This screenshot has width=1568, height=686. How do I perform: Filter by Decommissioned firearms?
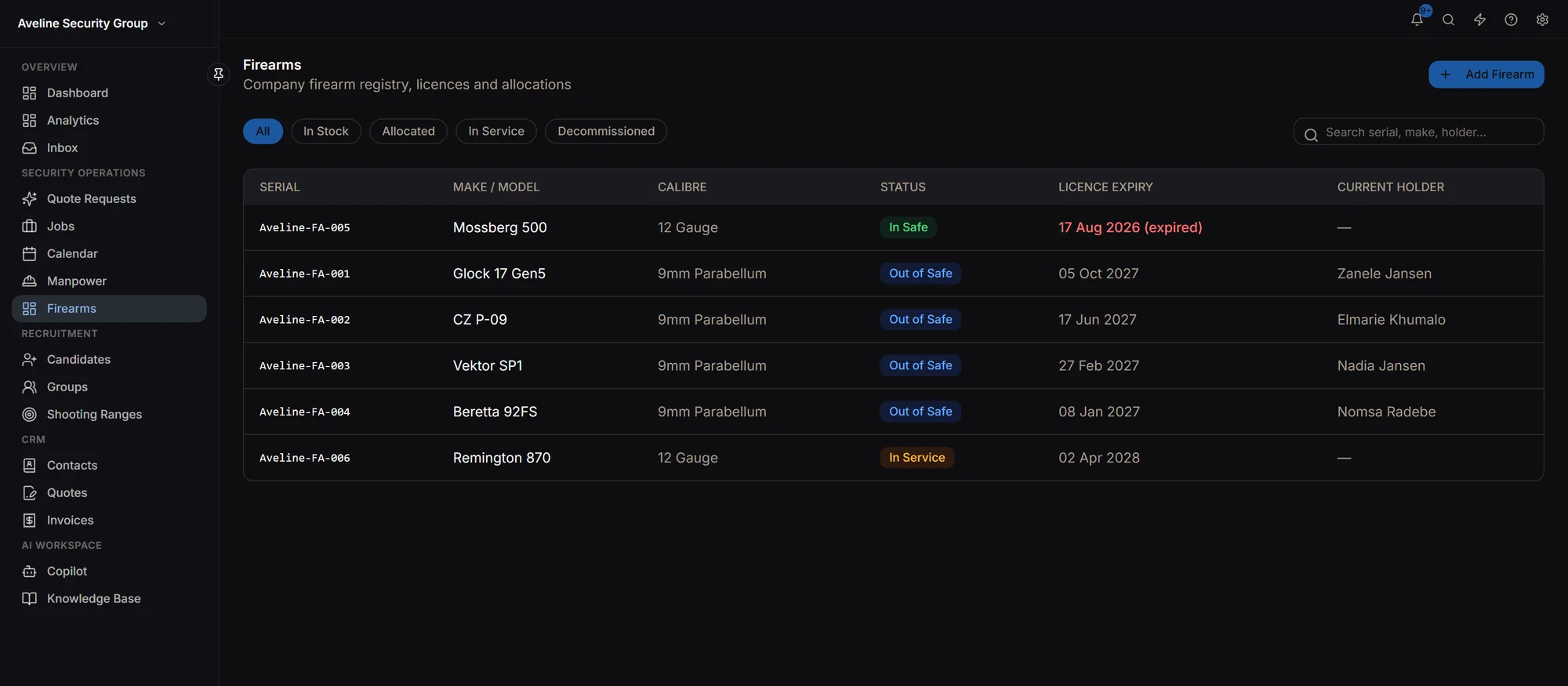(605, 131)
